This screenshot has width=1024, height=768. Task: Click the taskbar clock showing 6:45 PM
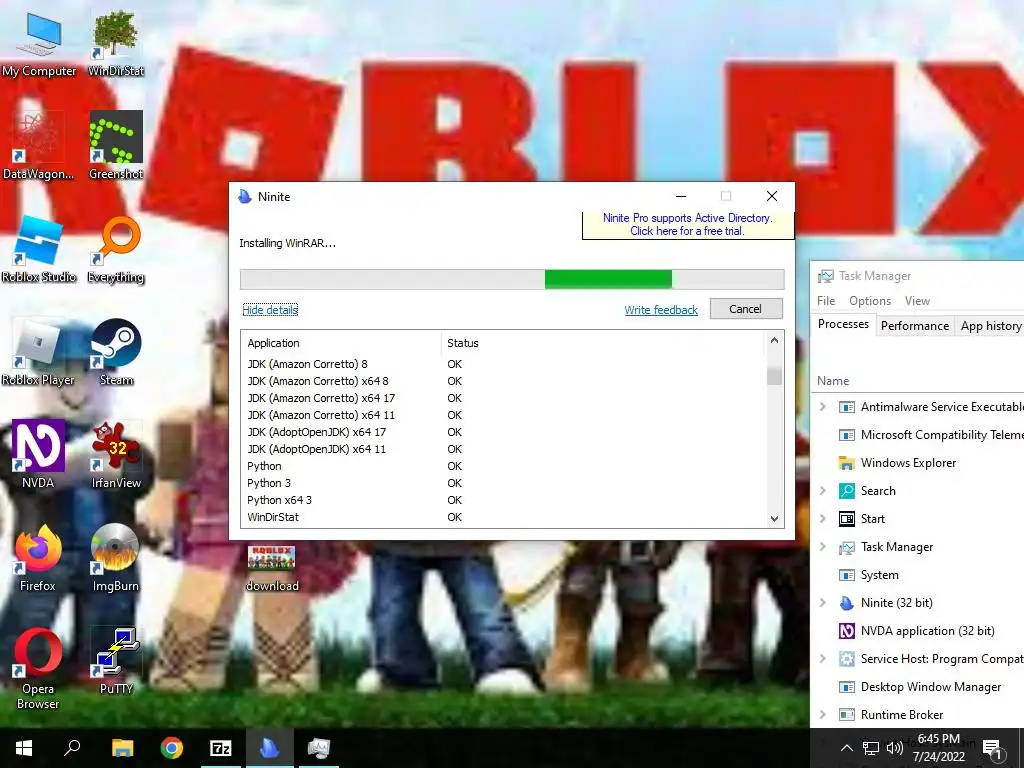938,748
